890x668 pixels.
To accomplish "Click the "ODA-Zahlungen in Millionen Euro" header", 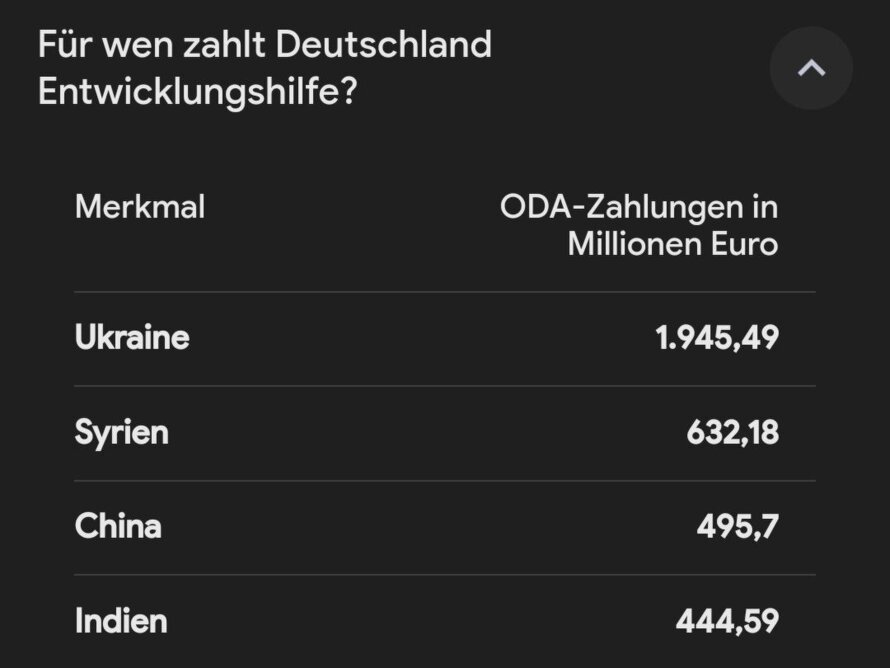I will click(x=638, y=225).
